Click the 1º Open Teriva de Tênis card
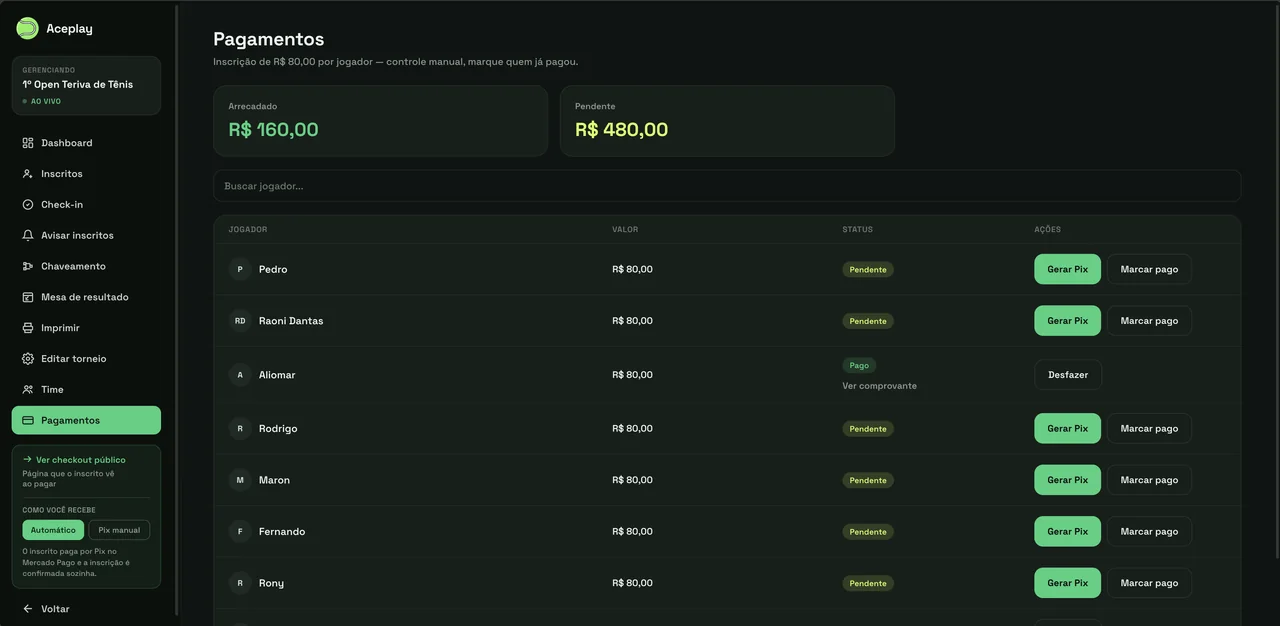The height and width of the screenshot is (626, 1280). tap(86, 86)
